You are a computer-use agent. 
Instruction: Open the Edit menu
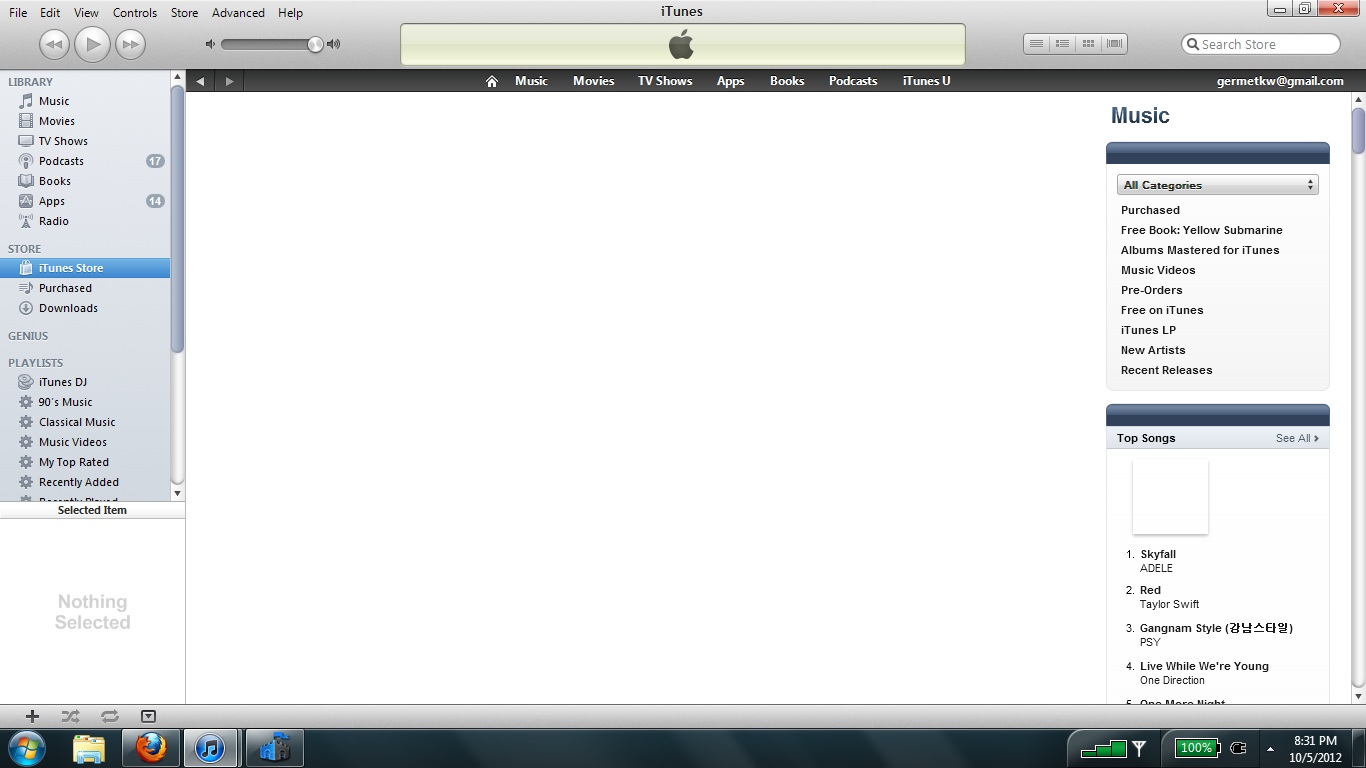pos(50,13)
